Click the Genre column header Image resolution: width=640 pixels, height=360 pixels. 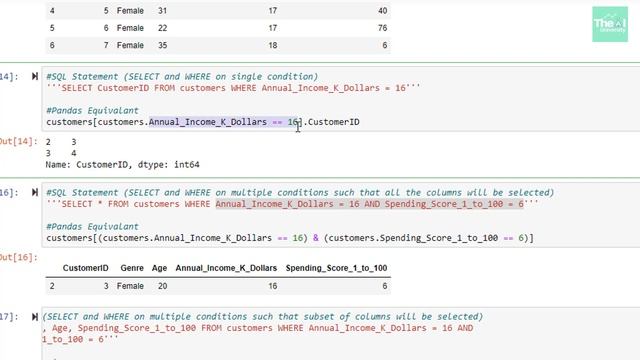coord(132,268)
